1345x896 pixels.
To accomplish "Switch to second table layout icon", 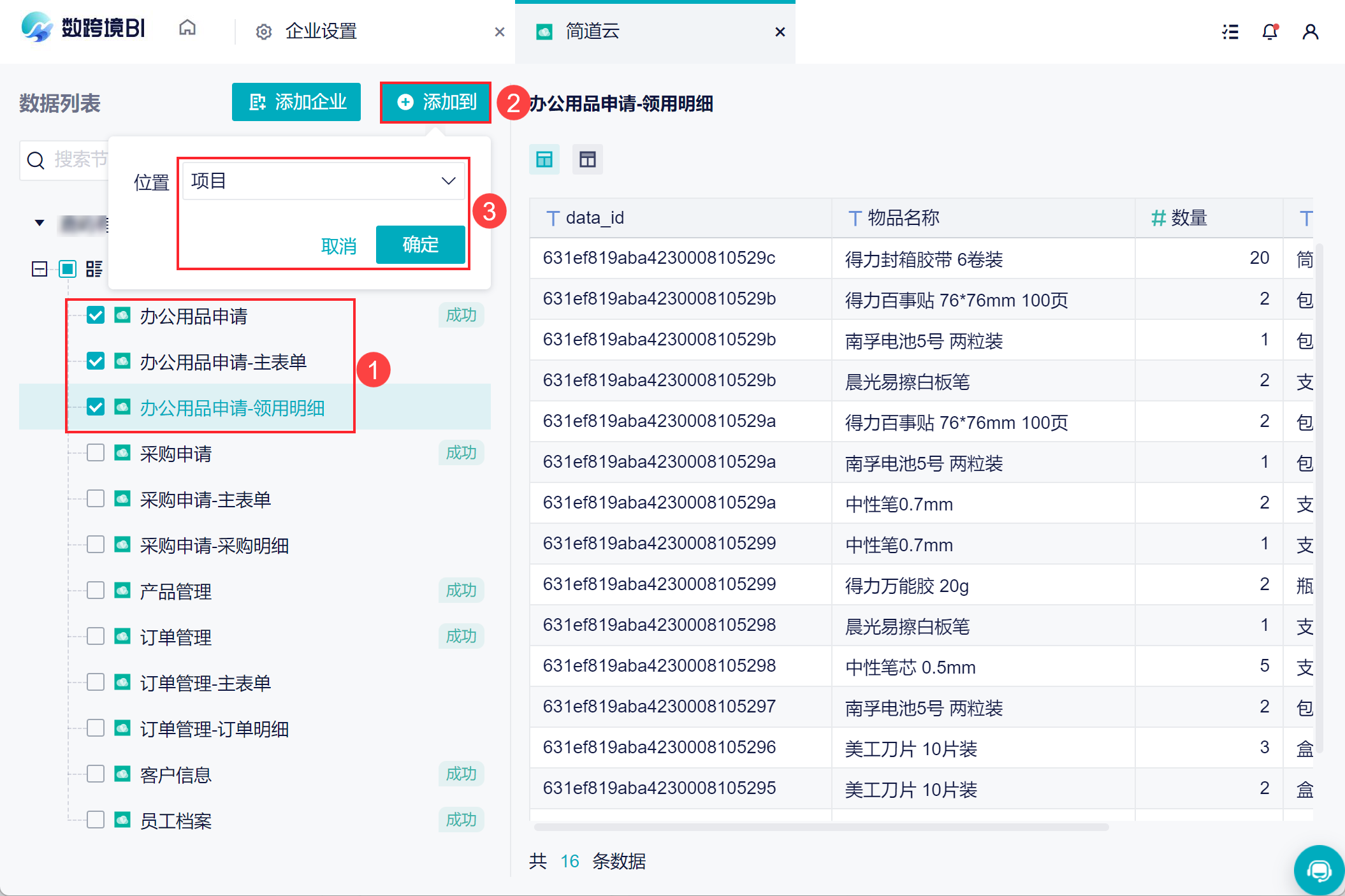I will point(587,159).
